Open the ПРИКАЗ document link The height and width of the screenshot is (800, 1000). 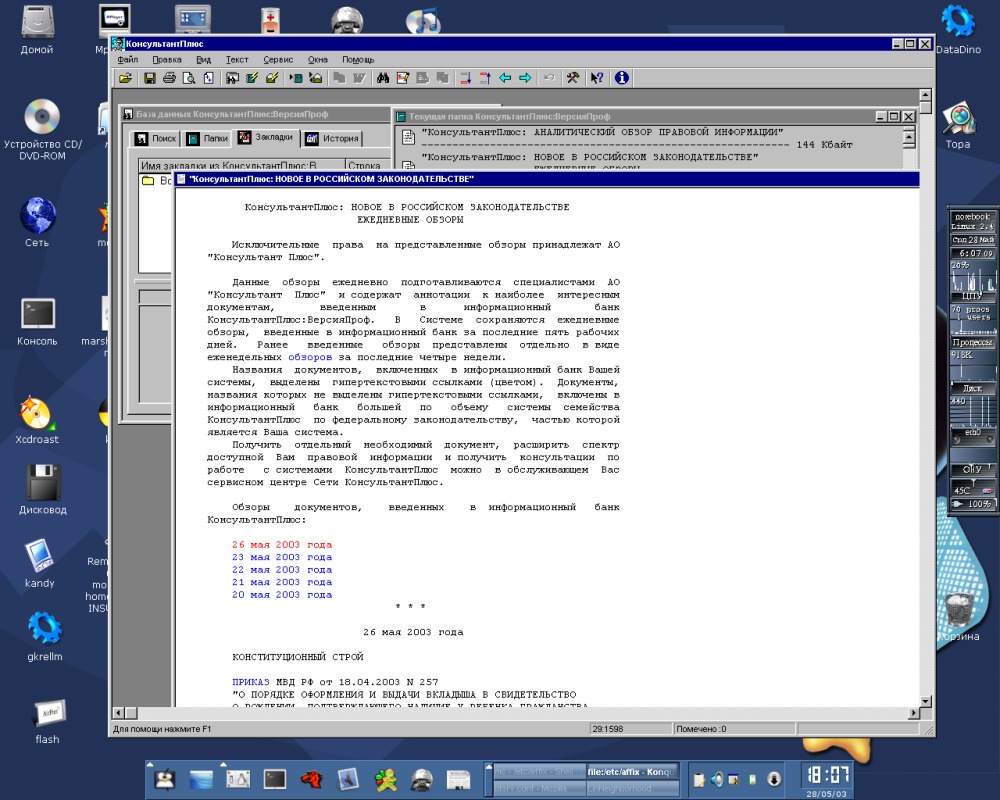[251, 682]
